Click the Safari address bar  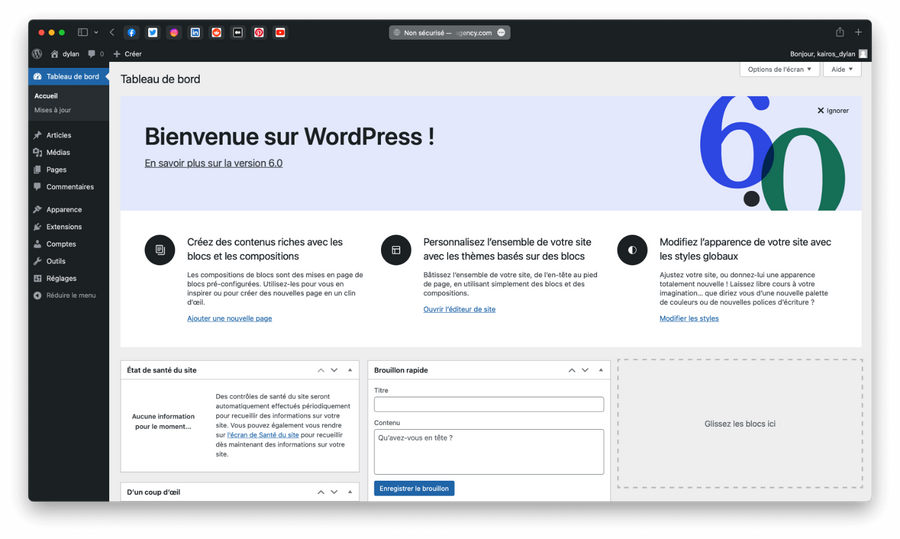pos(449,33)
